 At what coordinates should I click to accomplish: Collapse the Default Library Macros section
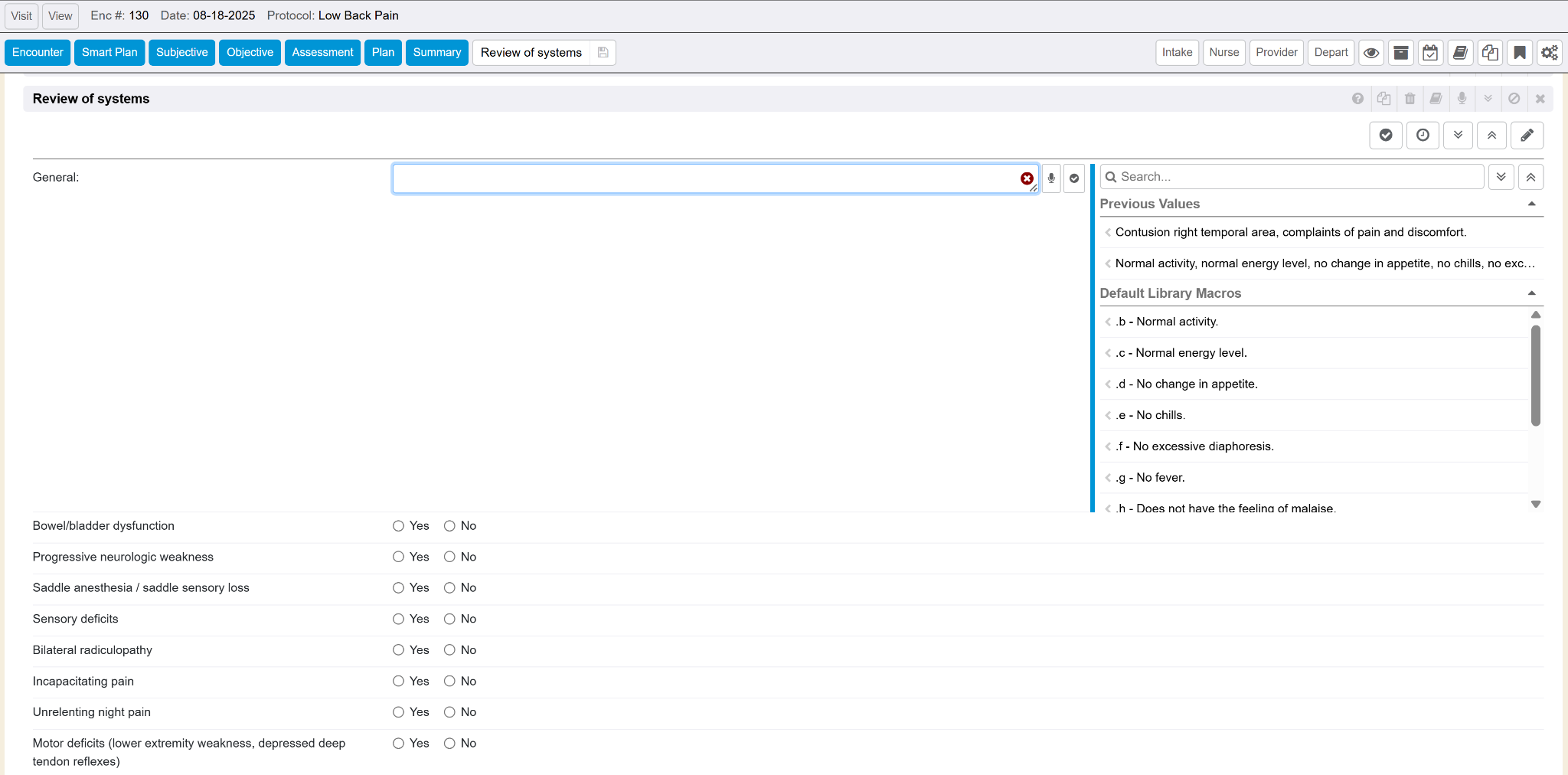point(1531,293)
